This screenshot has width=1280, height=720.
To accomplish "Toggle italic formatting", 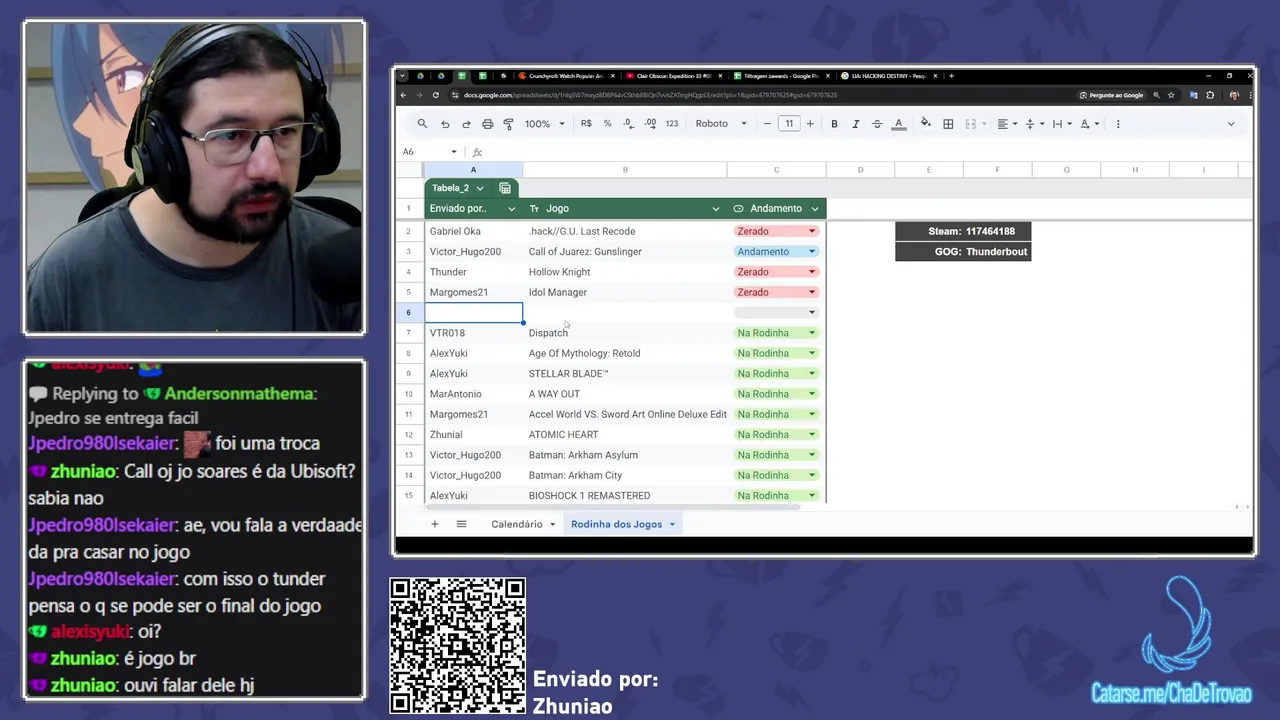I will tap(855, 124).
